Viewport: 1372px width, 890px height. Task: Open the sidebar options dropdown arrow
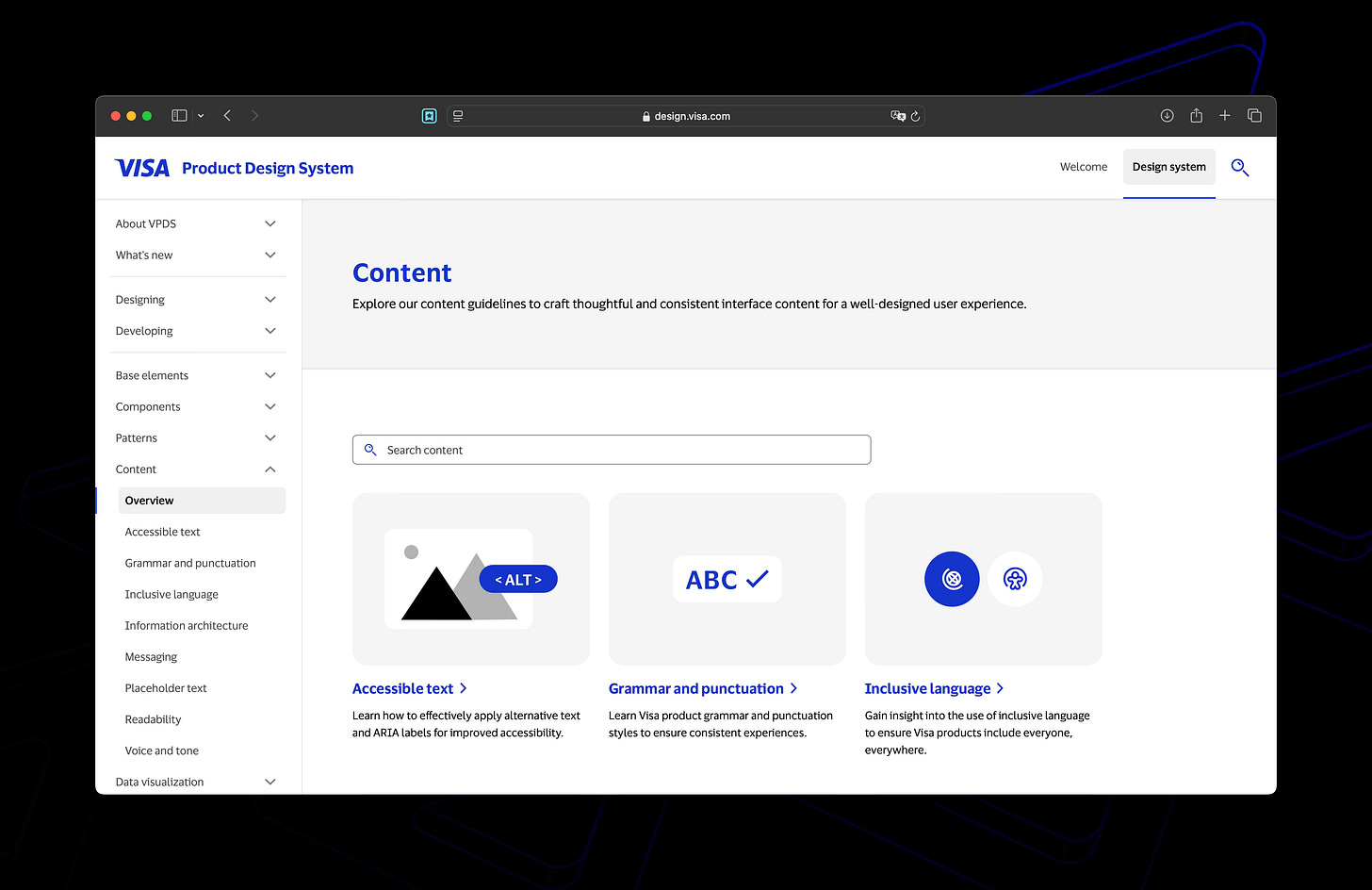pos(201,116)
